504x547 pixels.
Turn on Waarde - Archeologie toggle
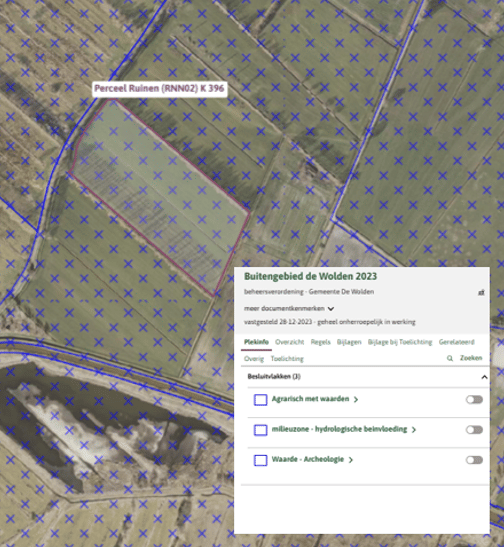pyautogui.click(x=474, y=460)
